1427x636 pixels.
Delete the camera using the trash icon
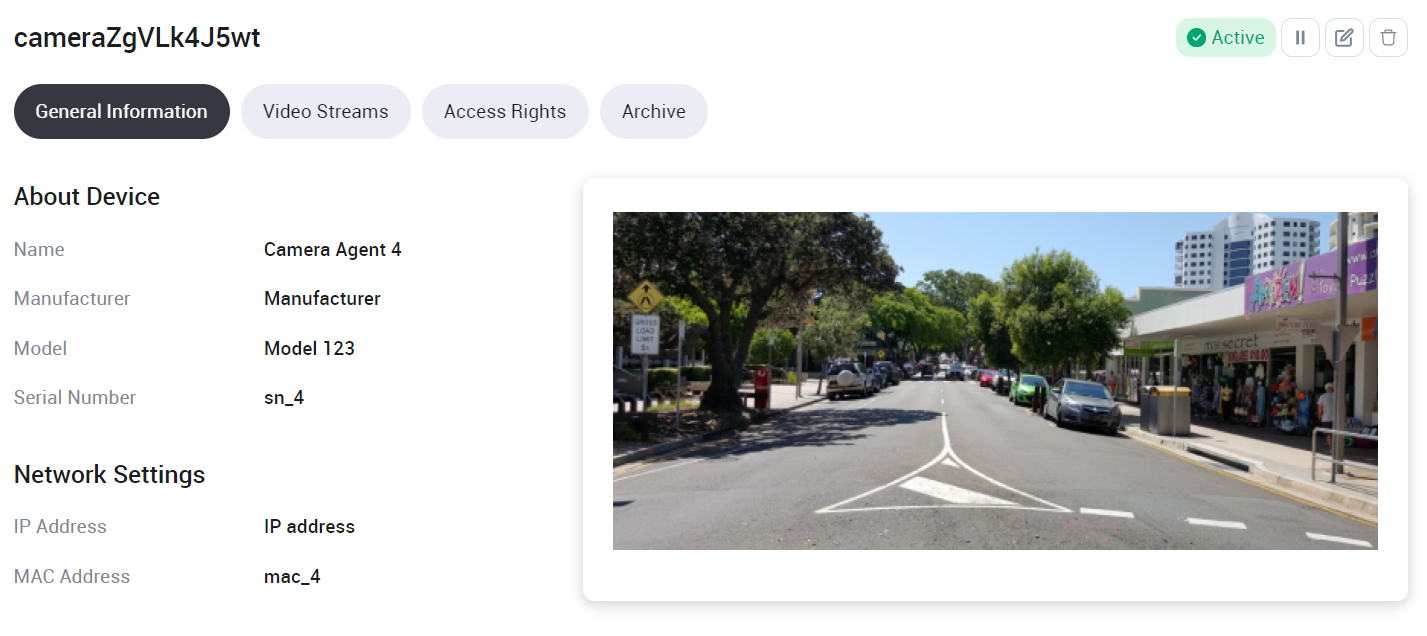[1388, 38]
